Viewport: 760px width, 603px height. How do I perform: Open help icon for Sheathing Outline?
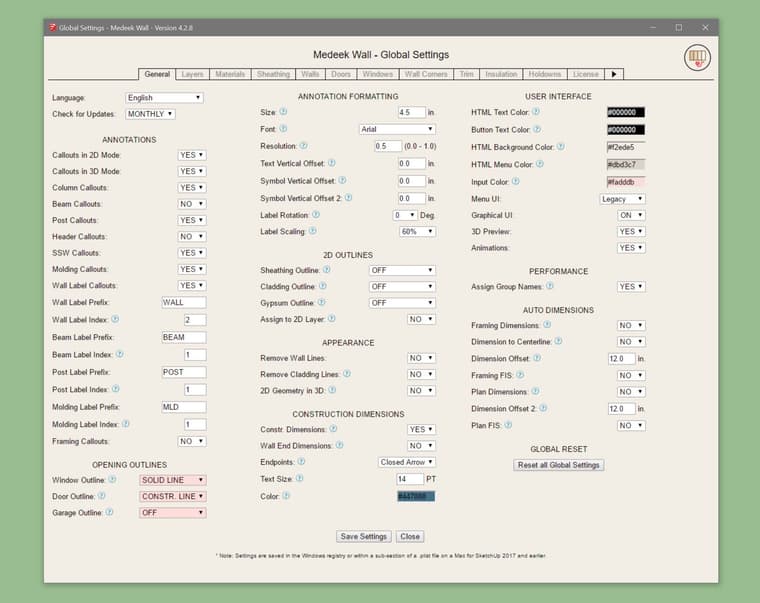pyautogui.click(x=326, y=270)
